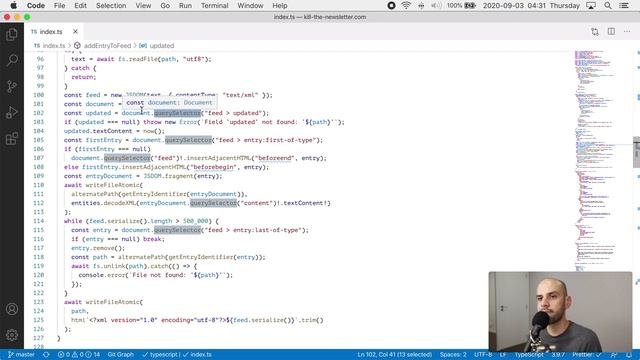The height and width of the screenshot is (360, 640).
Task: Open the Help menu
Action: (280, 5)
